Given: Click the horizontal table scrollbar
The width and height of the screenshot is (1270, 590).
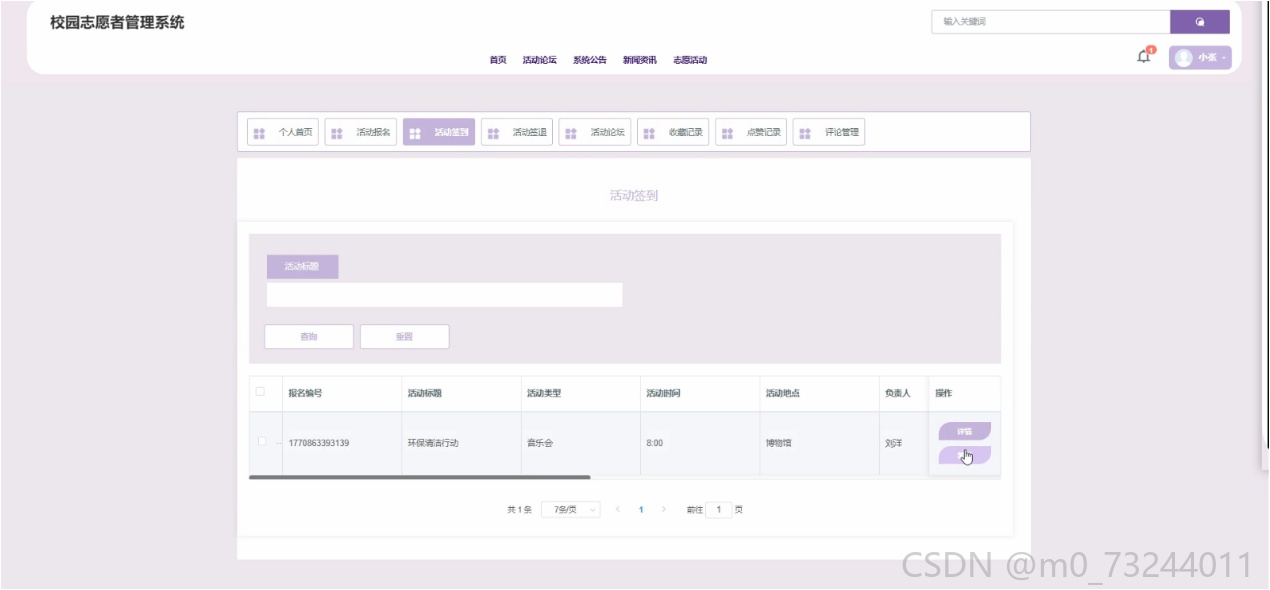Looking at the screenshot, I should pos(420,478).
